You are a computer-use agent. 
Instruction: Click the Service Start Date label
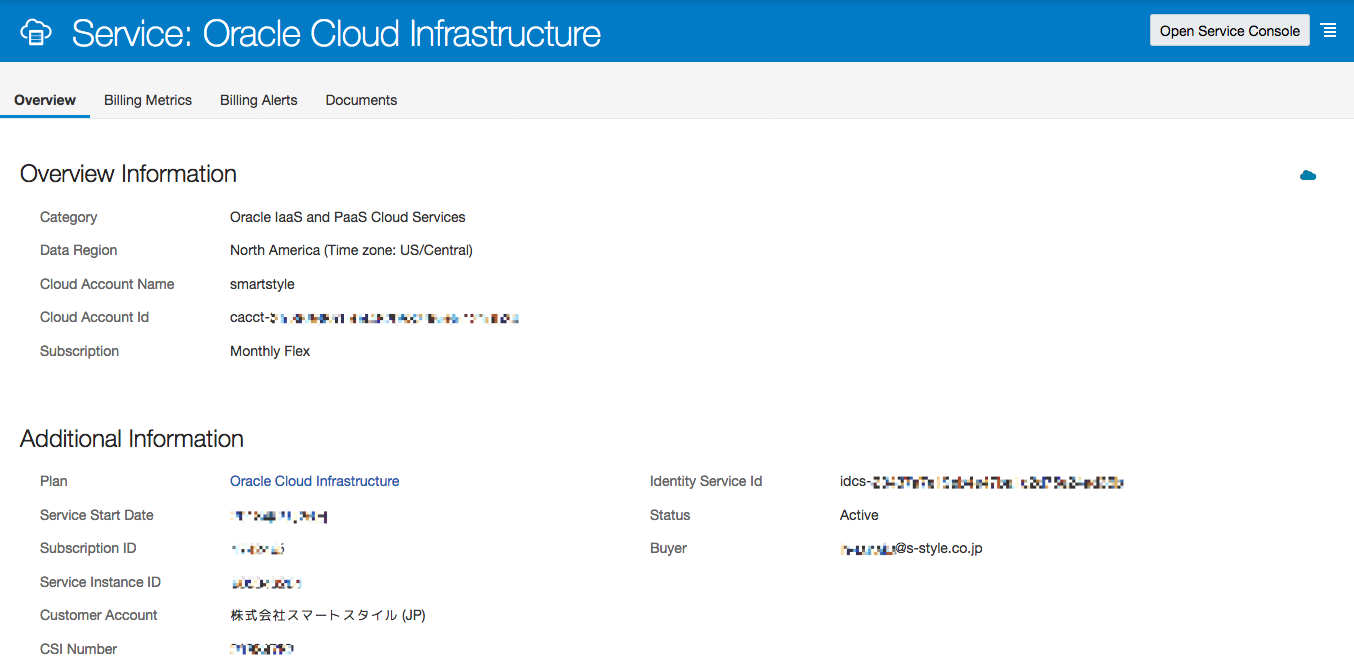pos(97,515)
